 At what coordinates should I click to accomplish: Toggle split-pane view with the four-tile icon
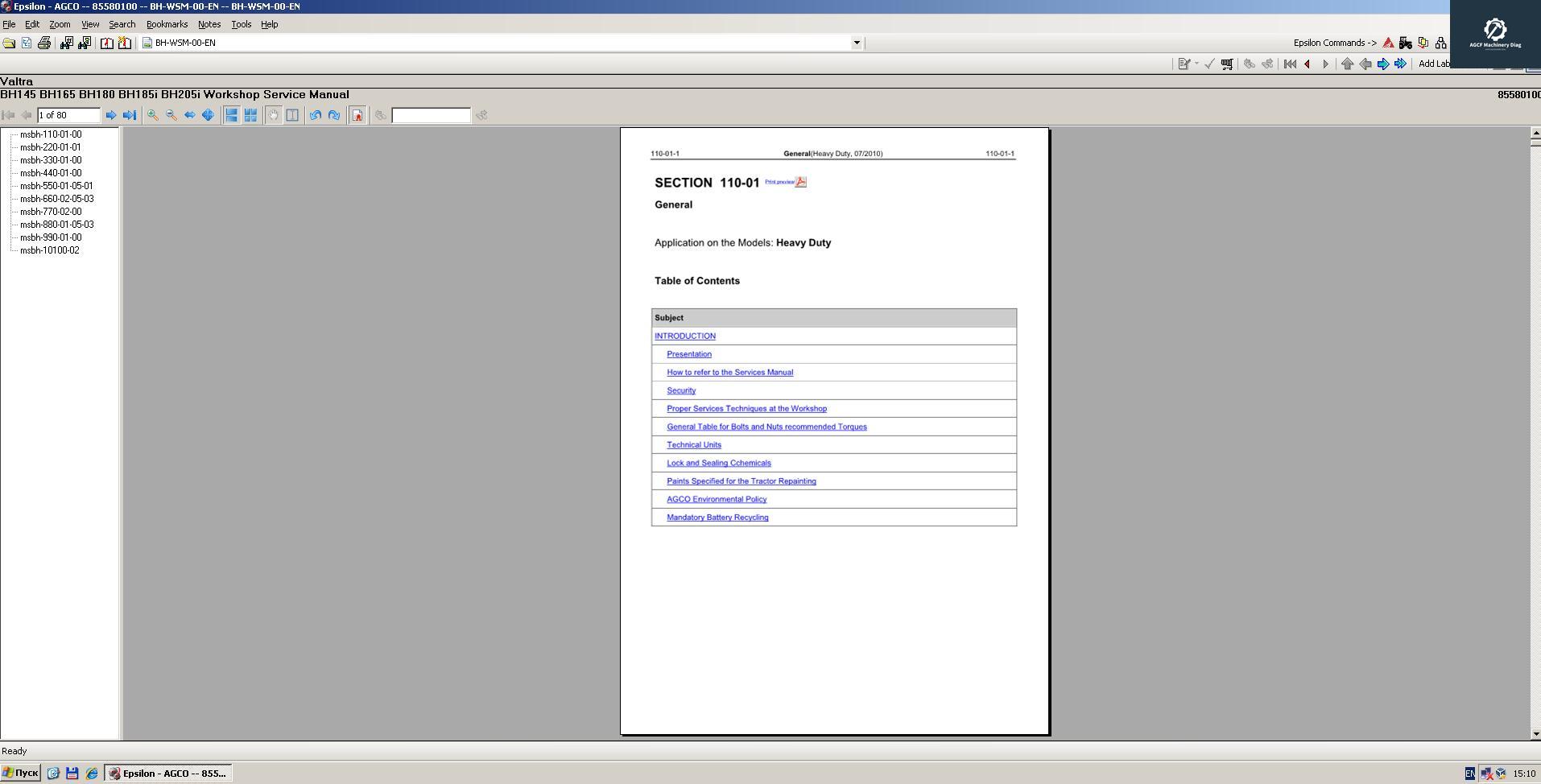pos(250,115)
